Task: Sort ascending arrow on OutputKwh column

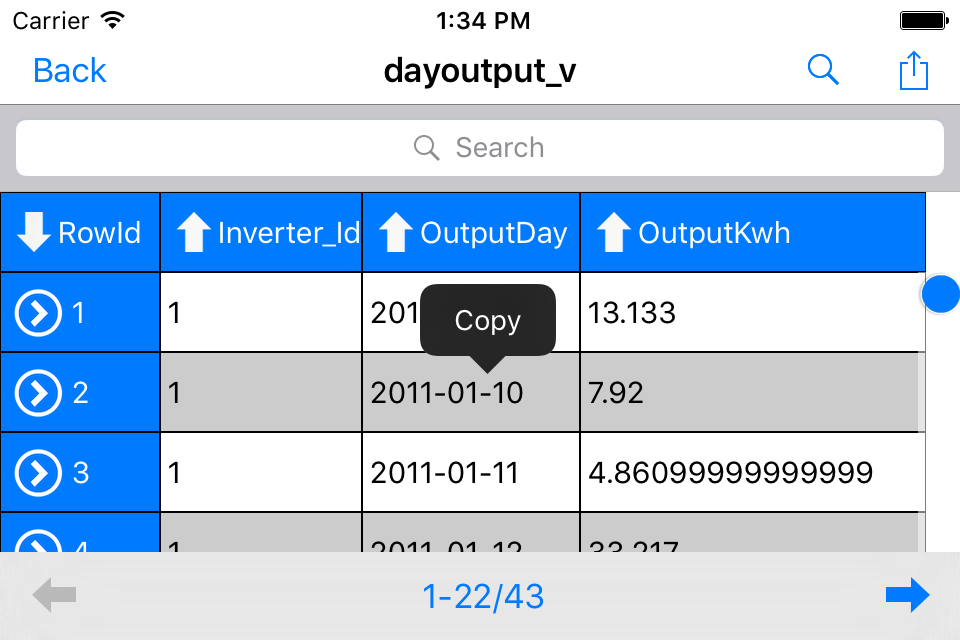Action: pyautogui.click(x=614, y=233)
